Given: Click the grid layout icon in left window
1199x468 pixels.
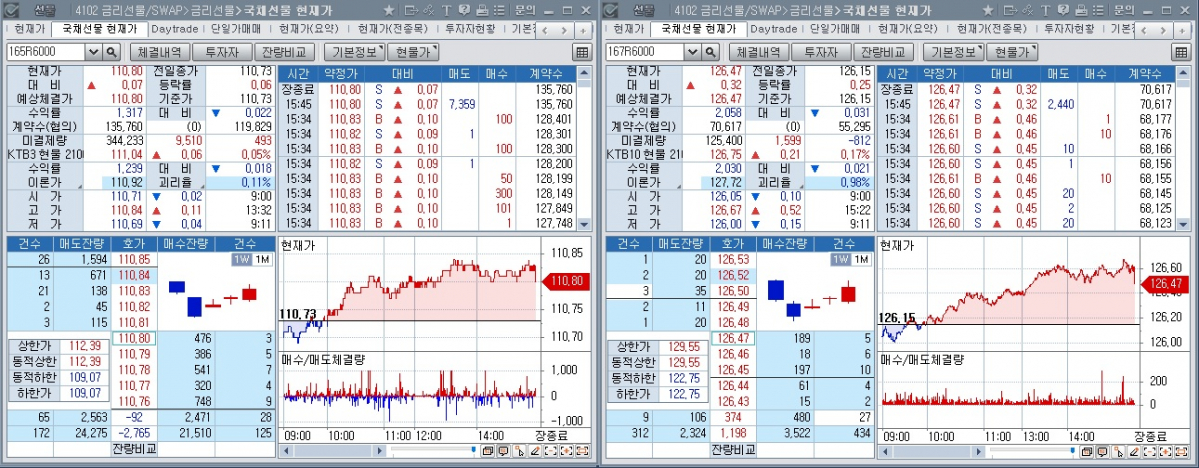Looking at the screenshot, I should (582, 52).
